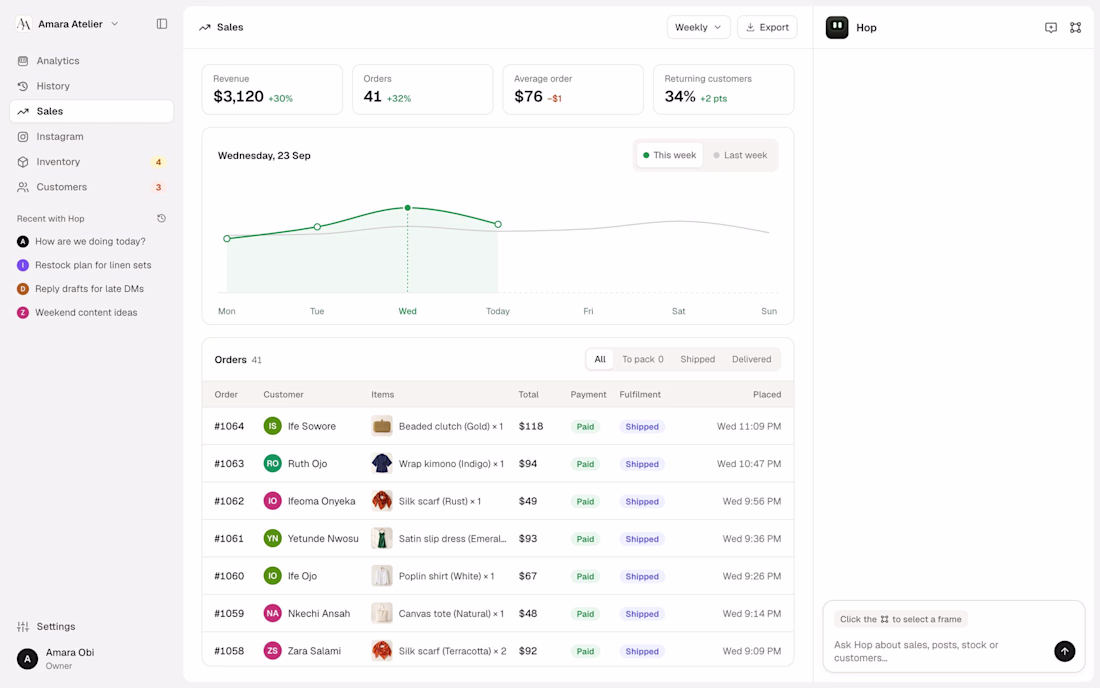Open the Weekly period dropdown
Viewport: 1100px width, 688px height.
click(x=698, y=27)
